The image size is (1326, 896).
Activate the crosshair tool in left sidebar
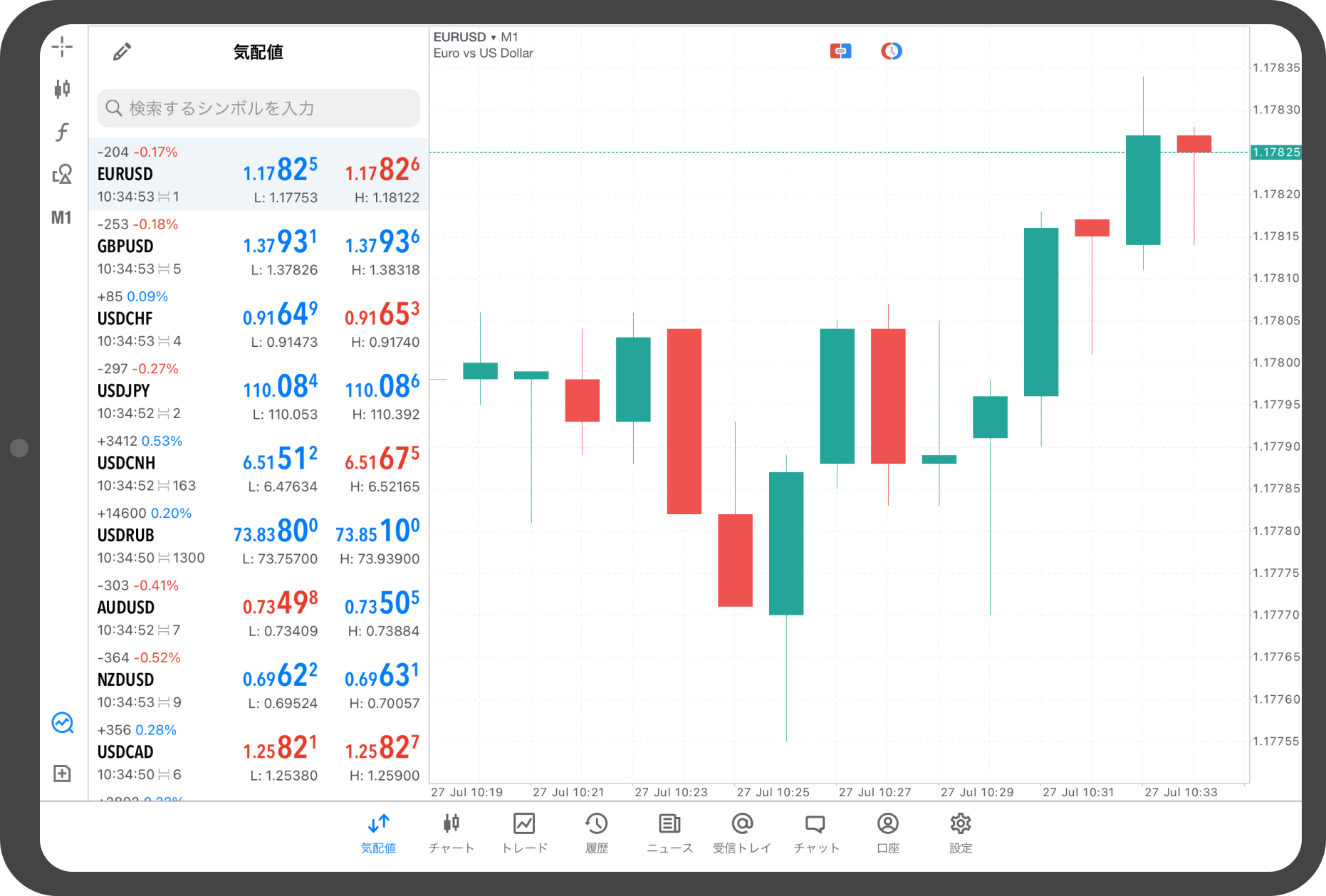tap(62, 47)
